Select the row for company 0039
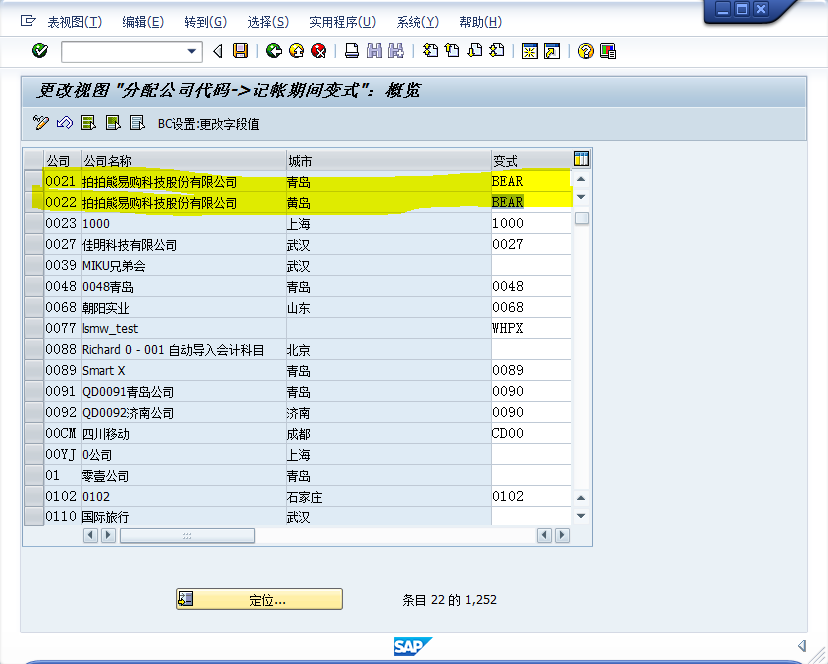 click(x=34, y=265)
